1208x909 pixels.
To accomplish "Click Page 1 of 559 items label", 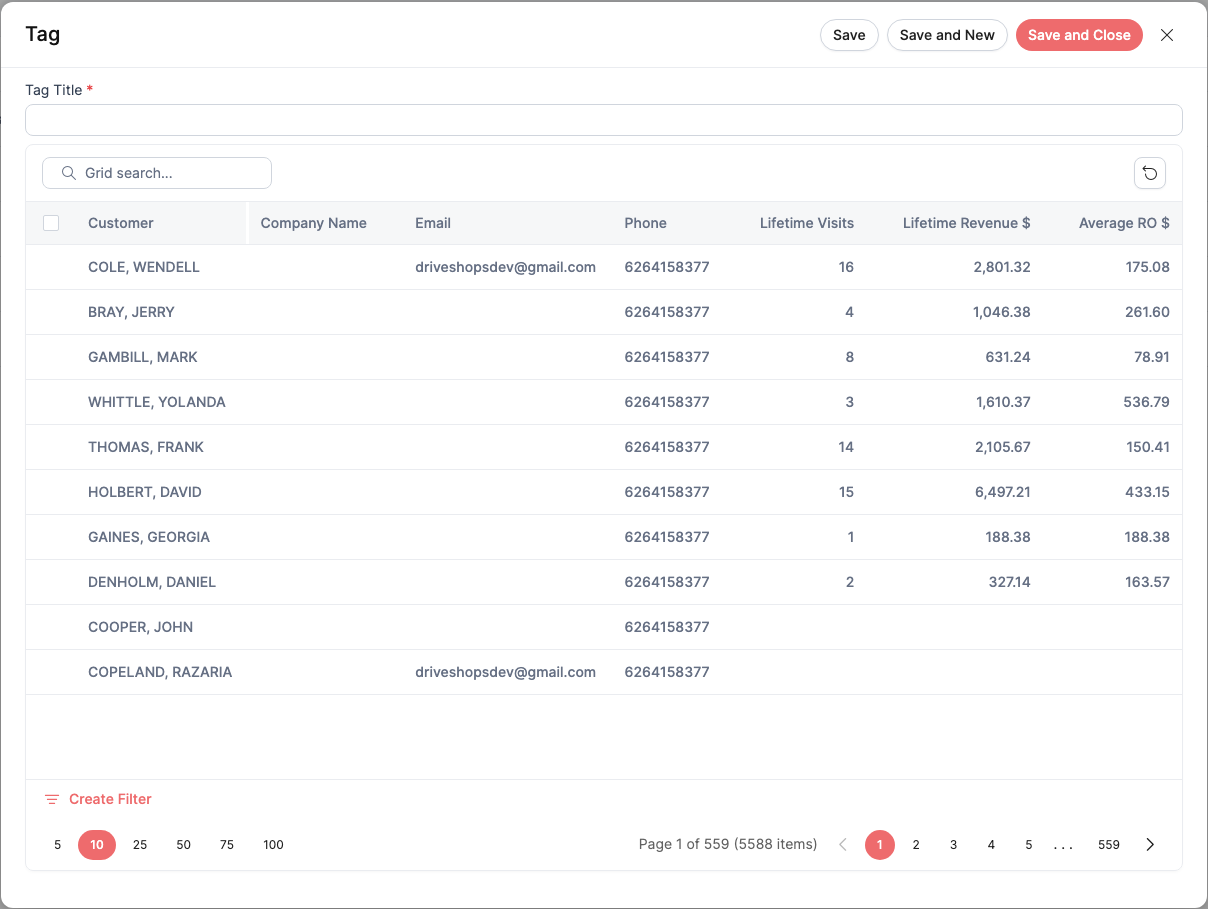I will coord(728,844).
